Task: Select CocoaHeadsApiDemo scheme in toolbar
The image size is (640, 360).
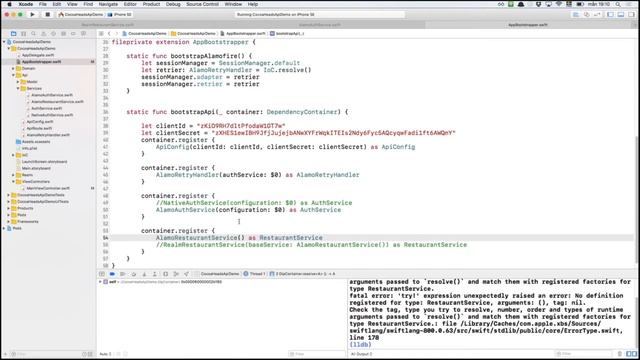Action: [x=81, y=15]
